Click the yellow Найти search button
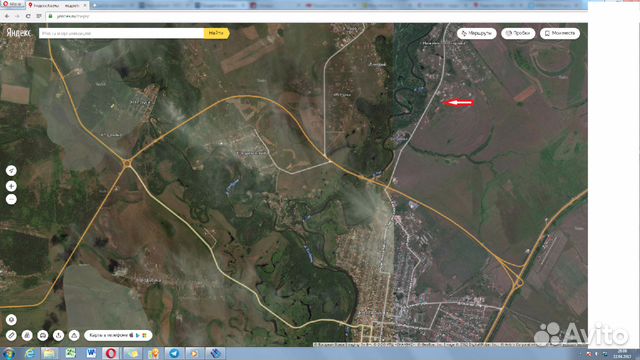Image resolution: width=640 pixels, height=360 pixels. [x=216, y=33]
